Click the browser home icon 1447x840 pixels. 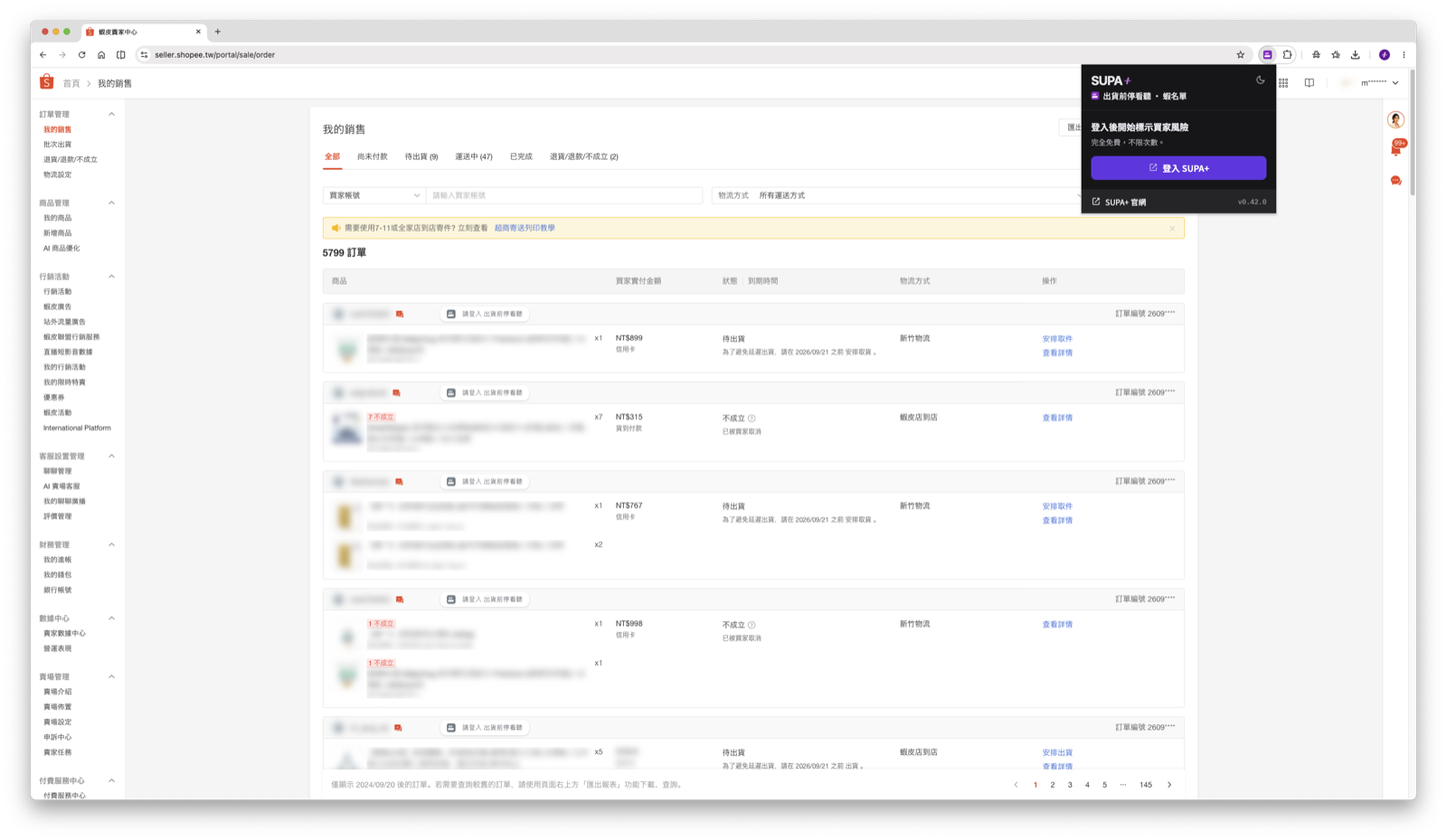click(101, 54)
